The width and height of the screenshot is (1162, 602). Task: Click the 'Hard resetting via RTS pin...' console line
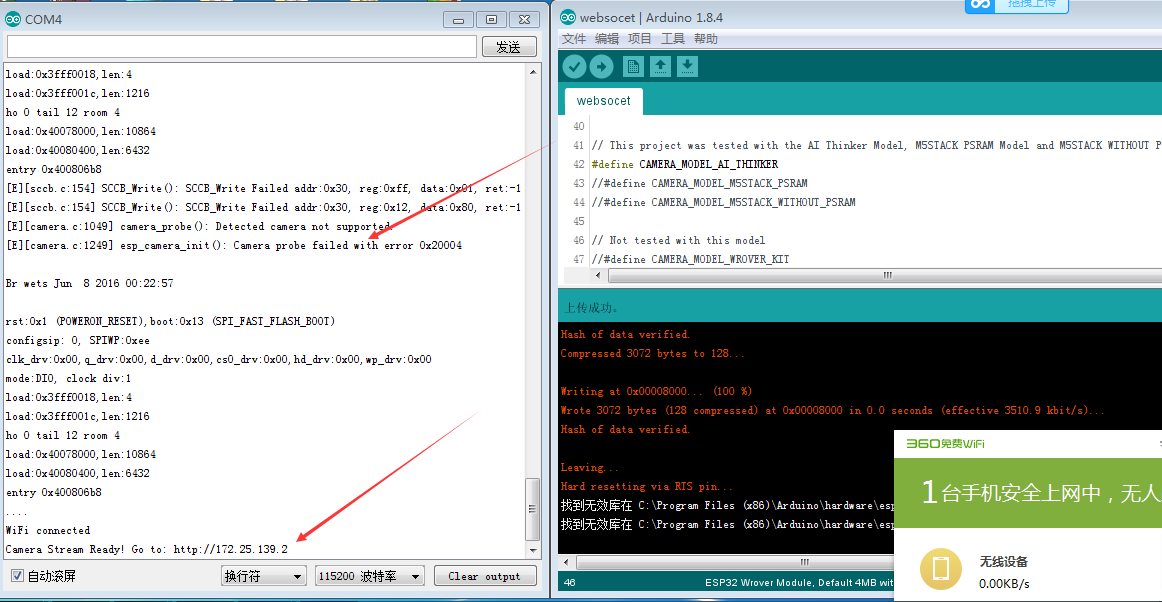(647, 486)
